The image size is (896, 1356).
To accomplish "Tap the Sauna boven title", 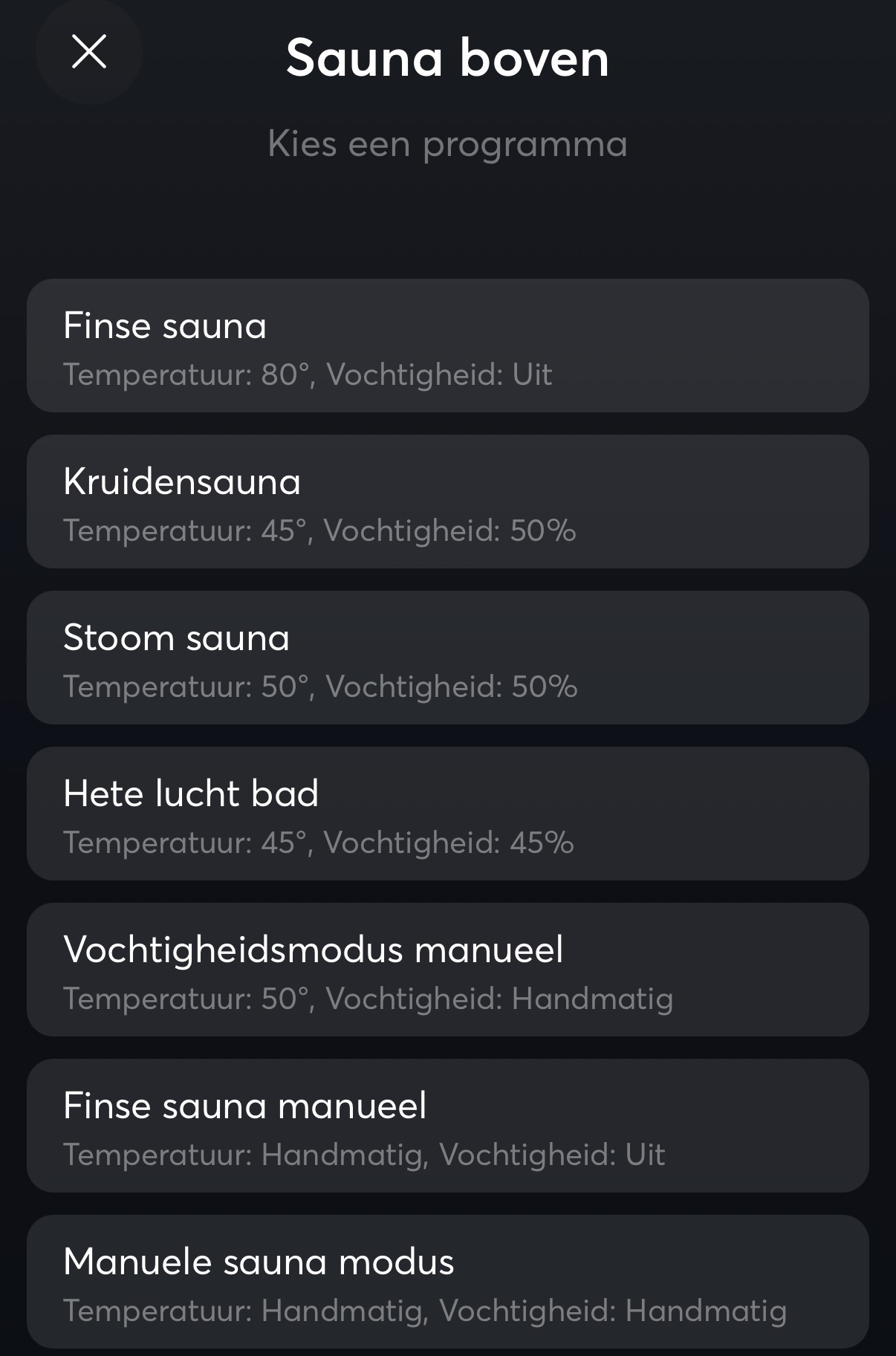I will click(x=447, y=58).
